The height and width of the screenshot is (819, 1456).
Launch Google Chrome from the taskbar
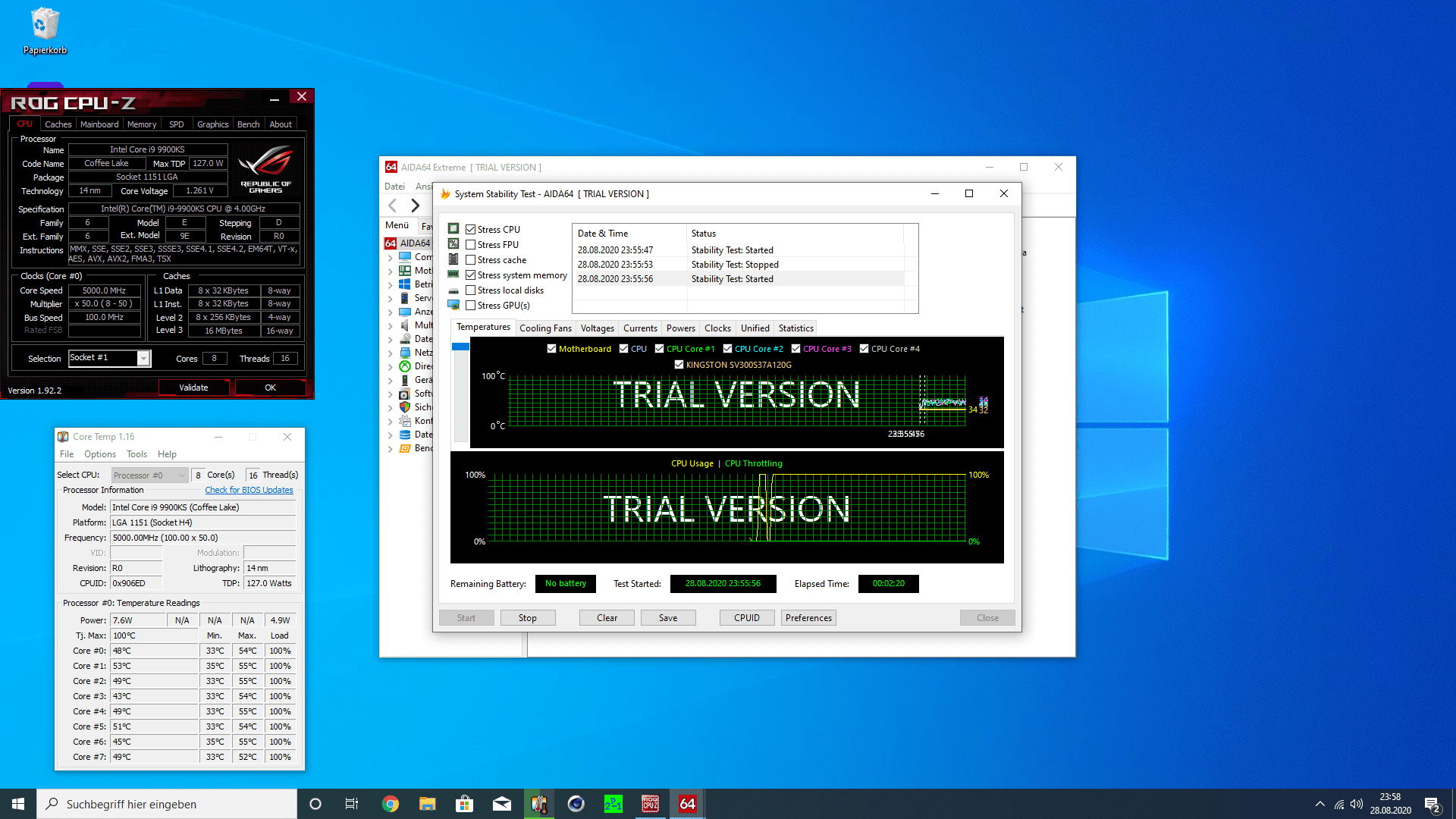(391, 804)
